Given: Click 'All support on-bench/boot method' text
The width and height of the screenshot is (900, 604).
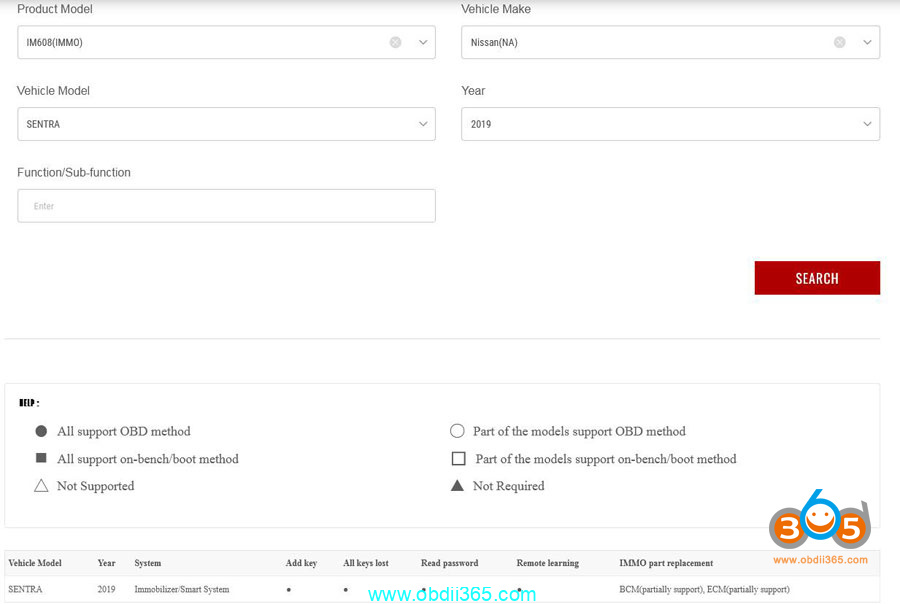Looking at the screenshot, I should [x=148, y=459].
